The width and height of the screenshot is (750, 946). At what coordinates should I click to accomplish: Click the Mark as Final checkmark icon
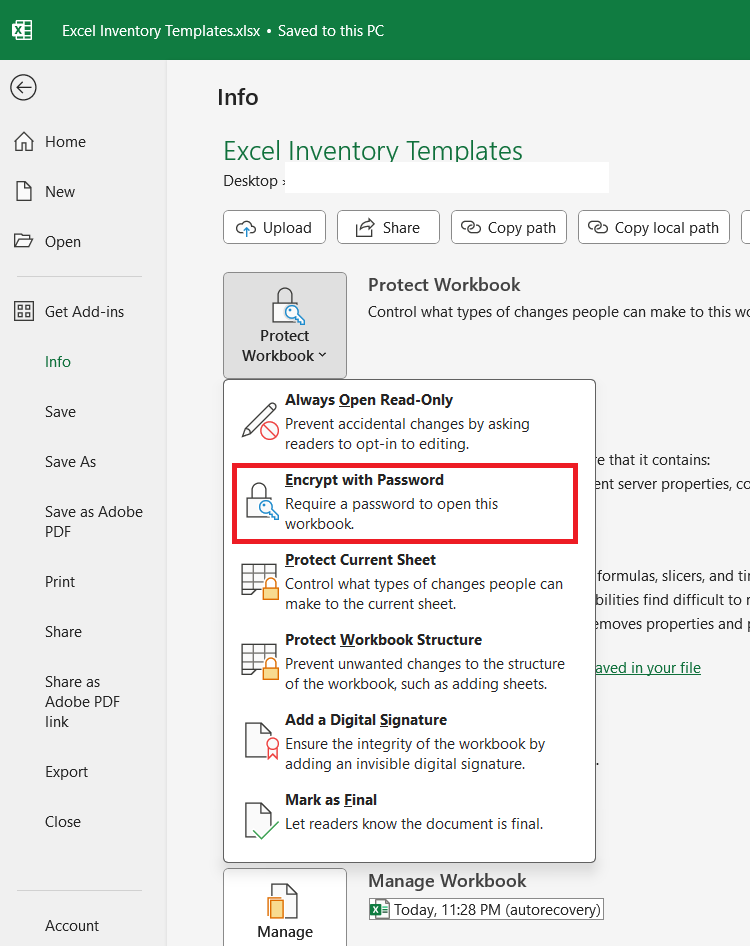[262, 821]
